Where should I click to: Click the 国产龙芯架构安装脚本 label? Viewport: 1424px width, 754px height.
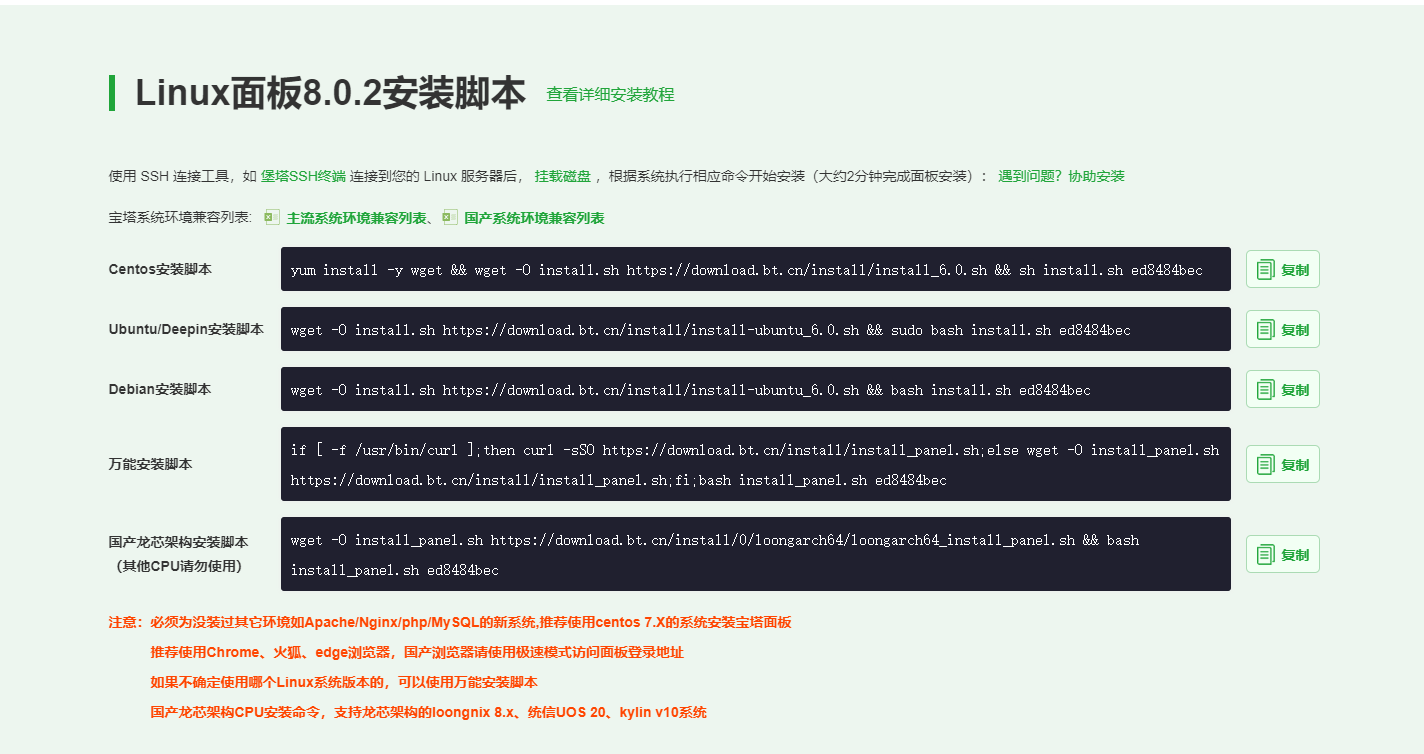(178, 542)
